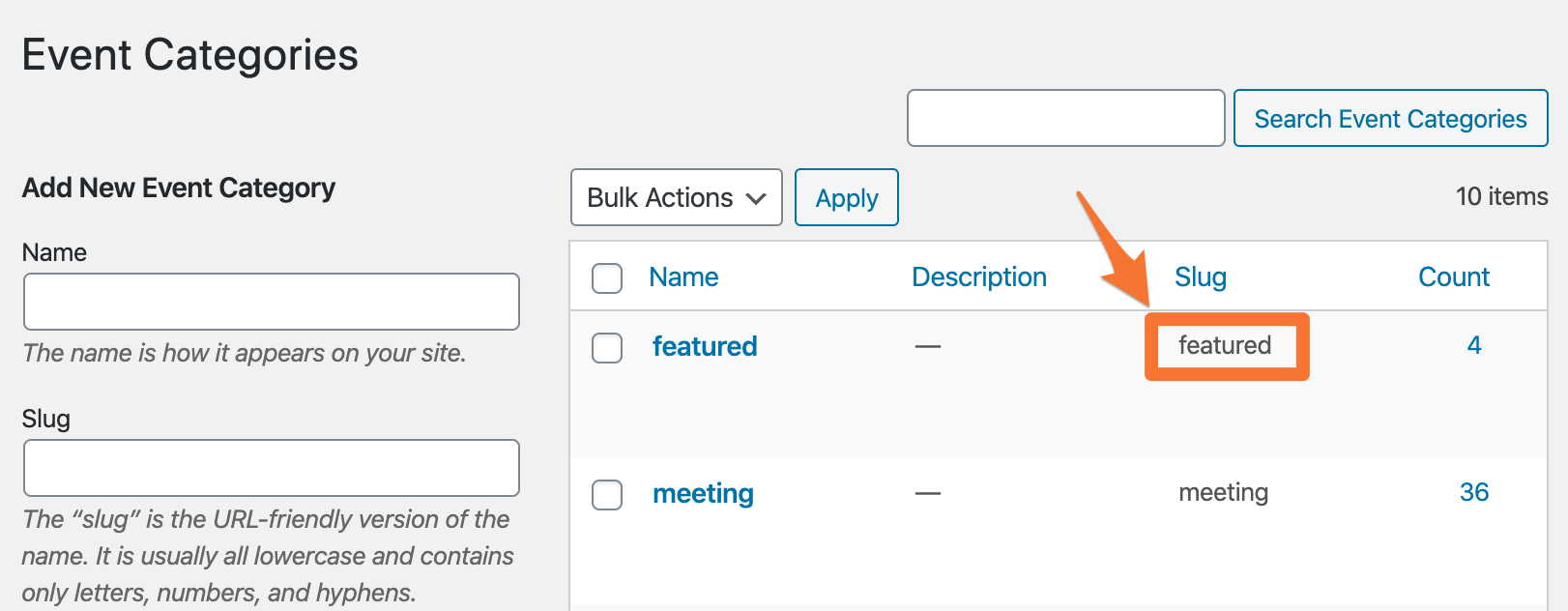Viewport: 1568px width, 611px height.
Task: Click the meeting count of 36
Action: click(1473, 492)
